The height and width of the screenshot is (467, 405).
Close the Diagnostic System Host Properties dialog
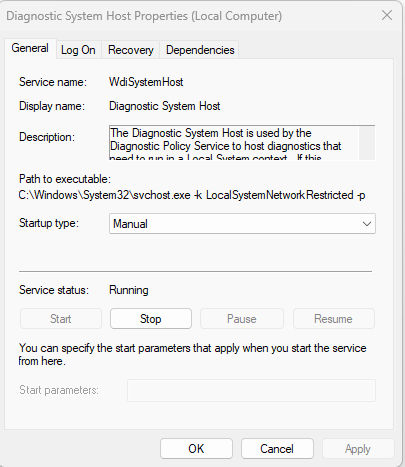387,15
